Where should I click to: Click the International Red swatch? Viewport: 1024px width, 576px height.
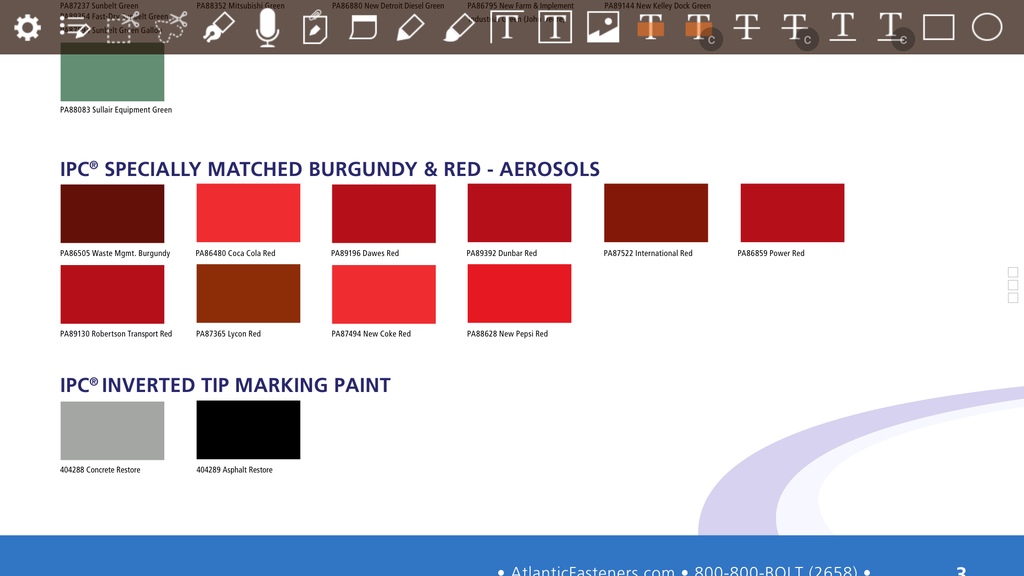(x=656, y=213)
